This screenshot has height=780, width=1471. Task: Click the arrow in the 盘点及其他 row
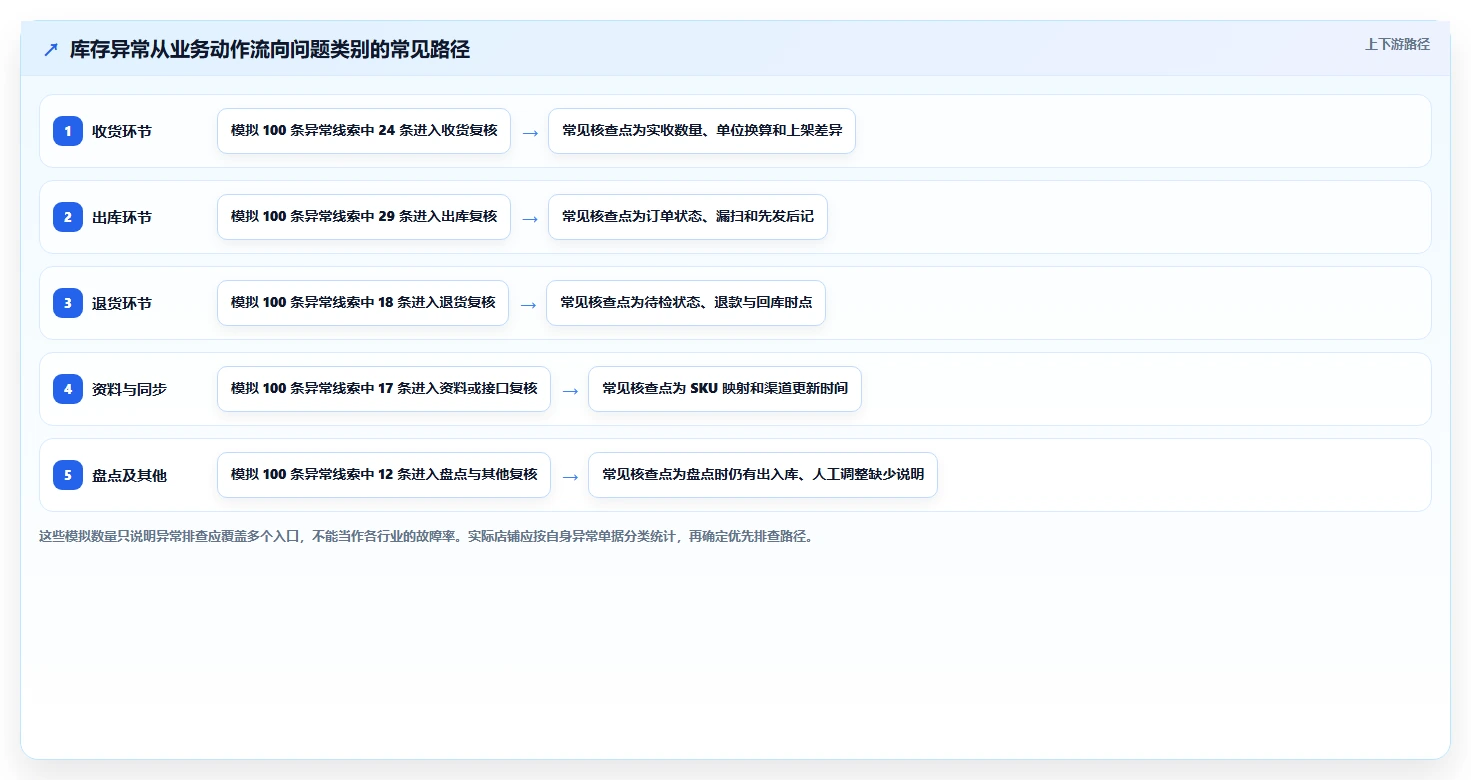point(570,476)
